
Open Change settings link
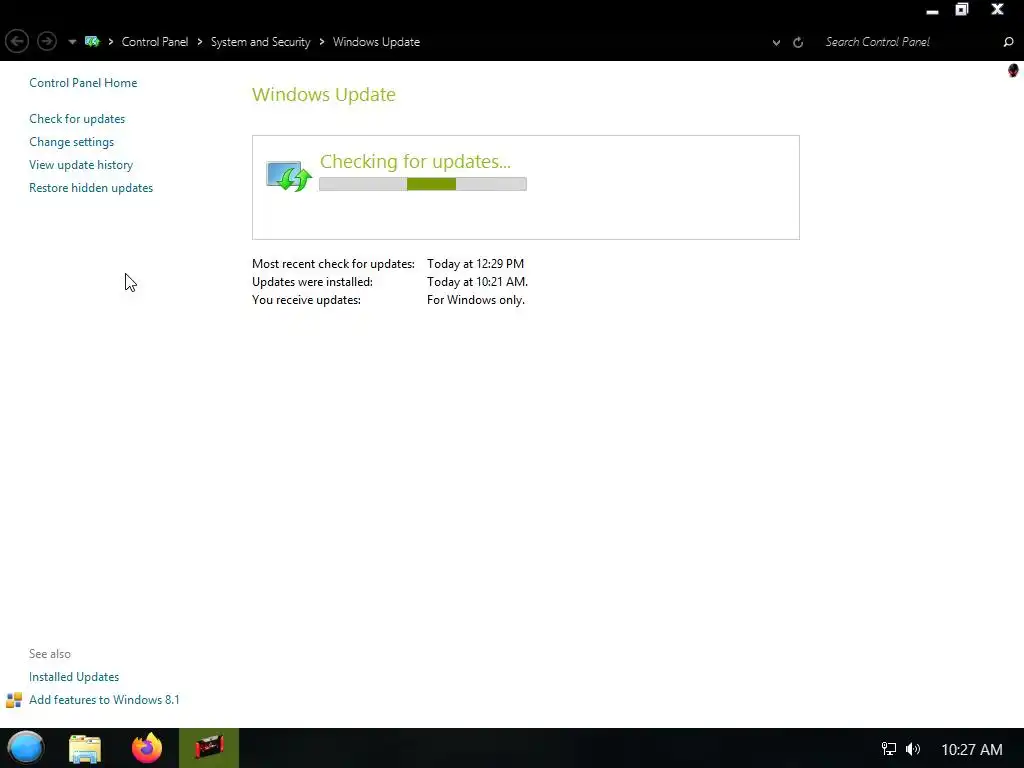[x=71, y=142]
